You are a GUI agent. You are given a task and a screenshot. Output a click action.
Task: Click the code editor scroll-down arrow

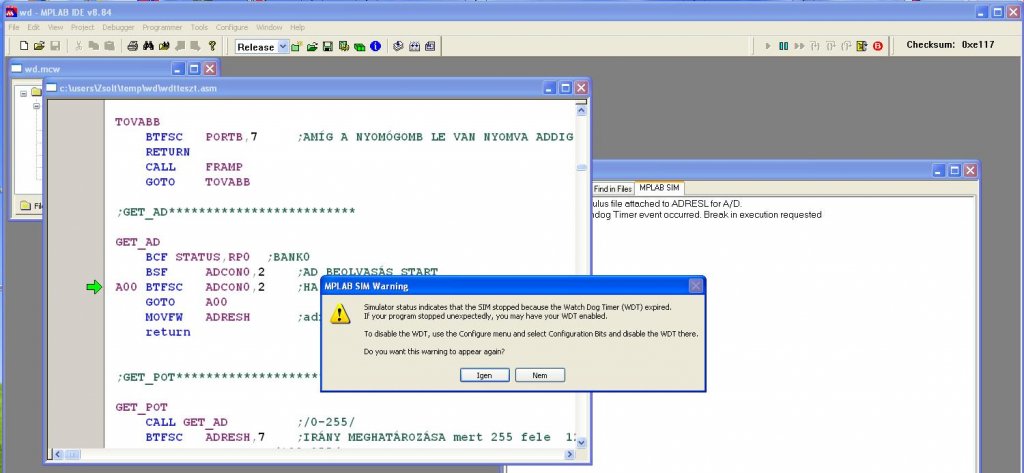pyautogui.click(x=581, y=442)
